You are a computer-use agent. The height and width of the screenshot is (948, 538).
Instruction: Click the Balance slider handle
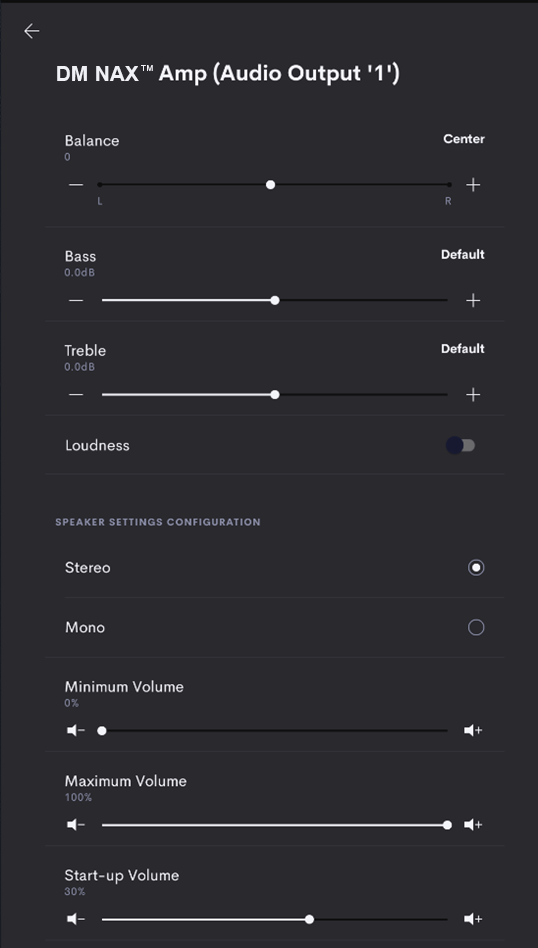[271, 184]
